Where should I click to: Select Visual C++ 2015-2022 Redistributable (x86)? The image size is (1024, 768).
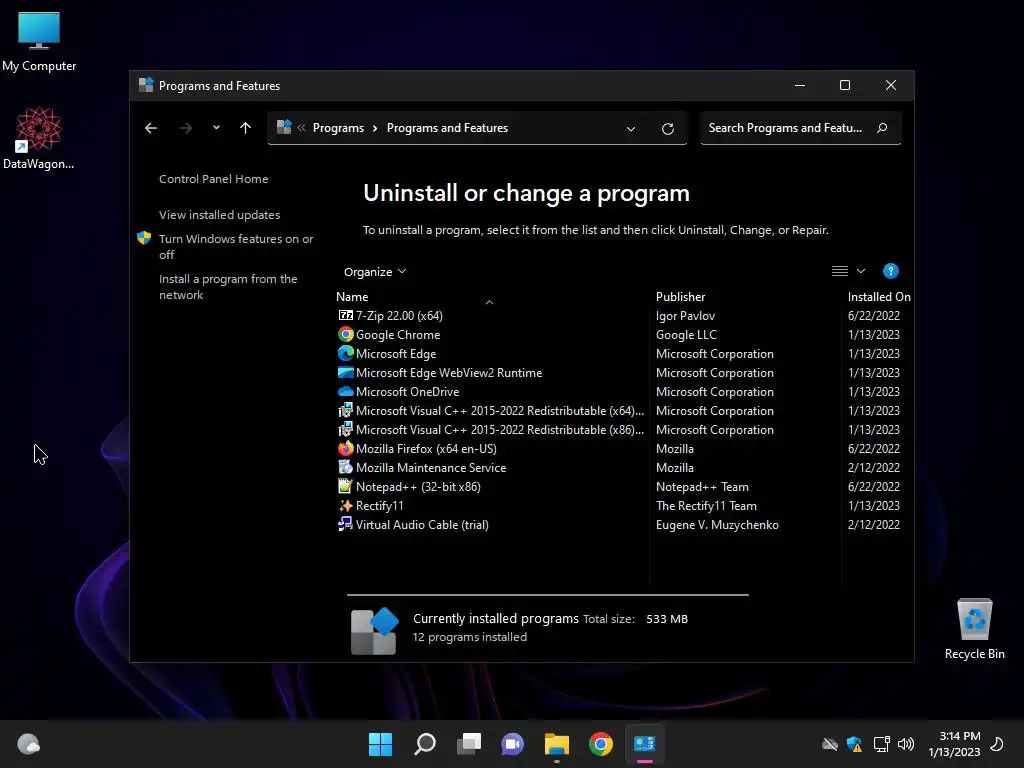coord(500,429)
